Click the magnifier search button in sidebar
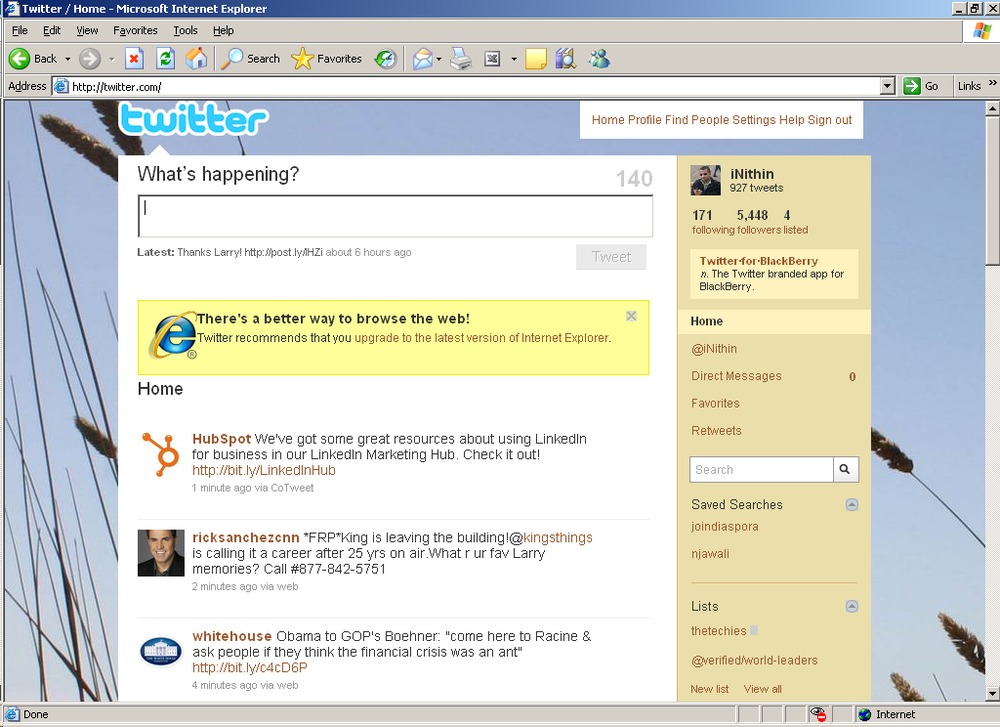Viewport: 1000px width, 727px height. click(846, 469)
